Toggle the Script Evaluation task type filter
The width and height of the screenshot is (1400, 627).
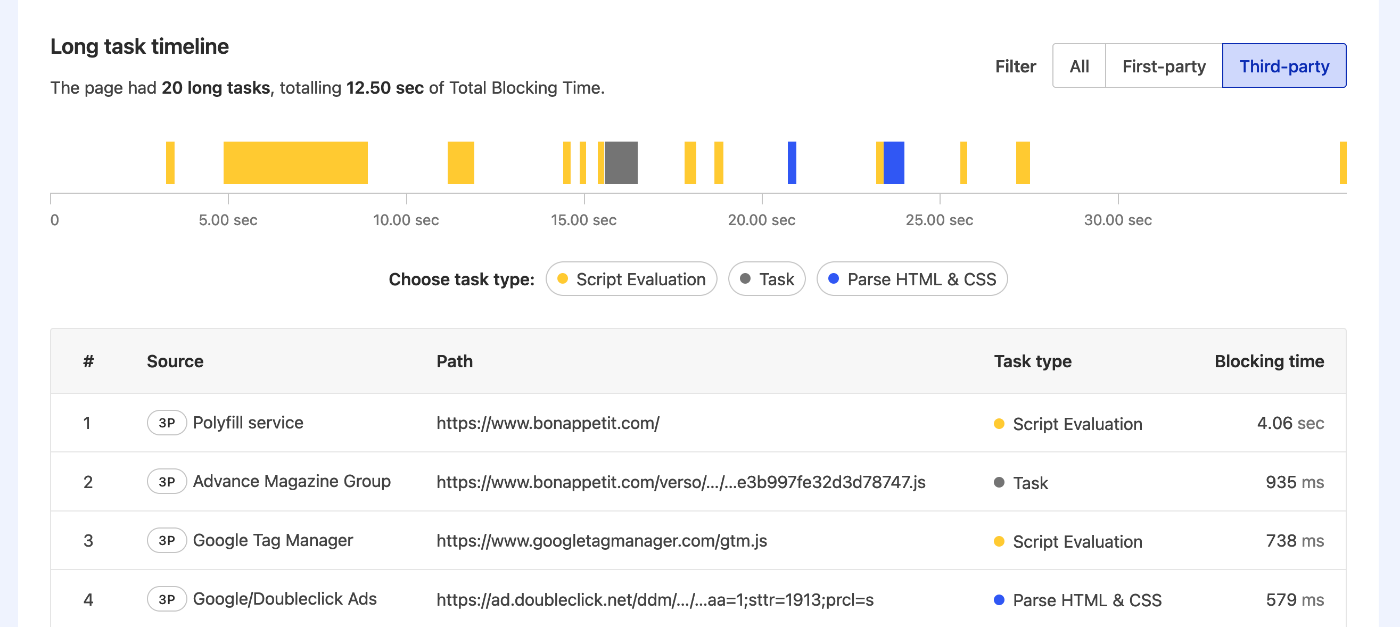tap(631, 279)
